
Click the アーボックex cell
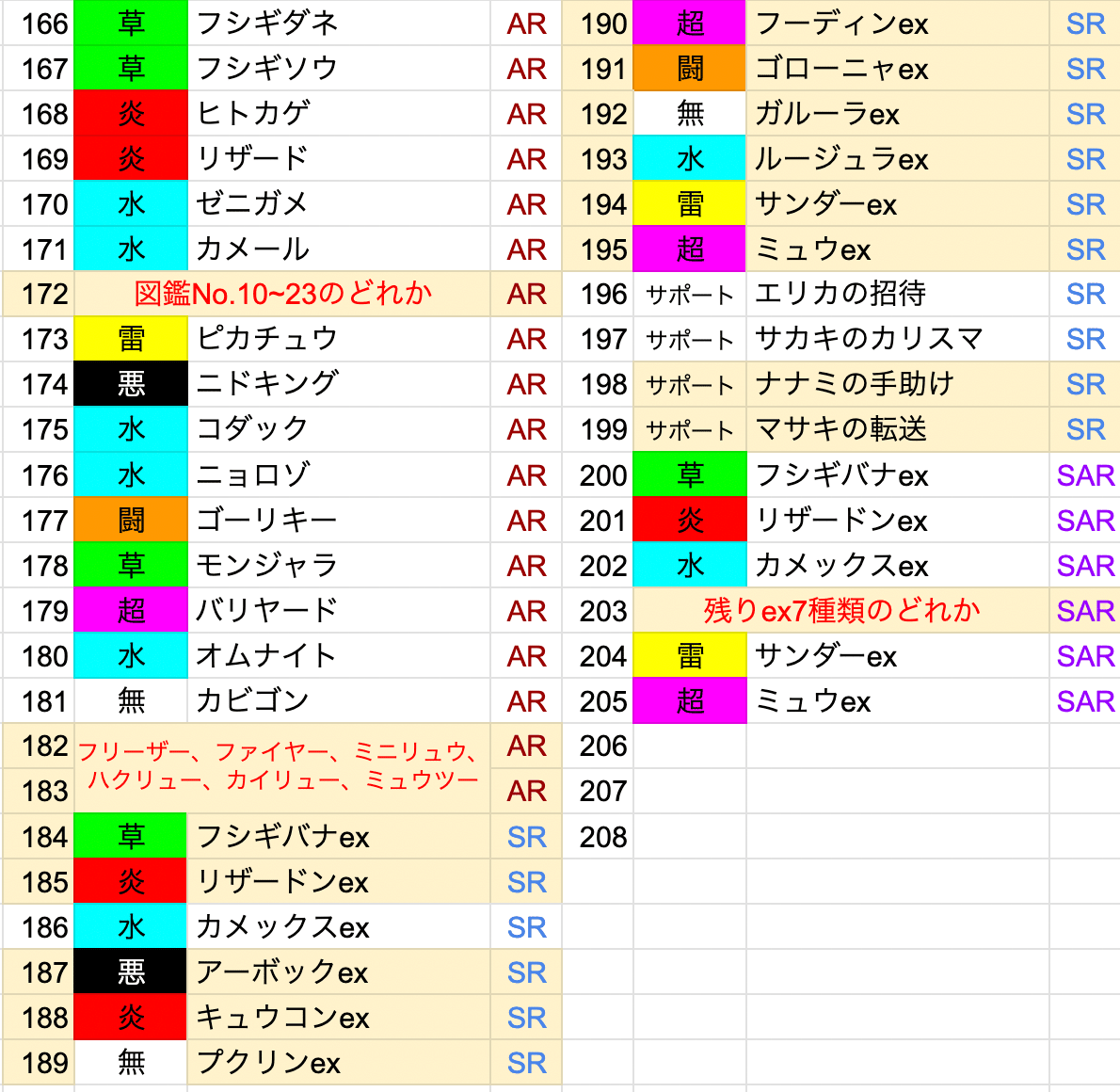pos(339,972)
